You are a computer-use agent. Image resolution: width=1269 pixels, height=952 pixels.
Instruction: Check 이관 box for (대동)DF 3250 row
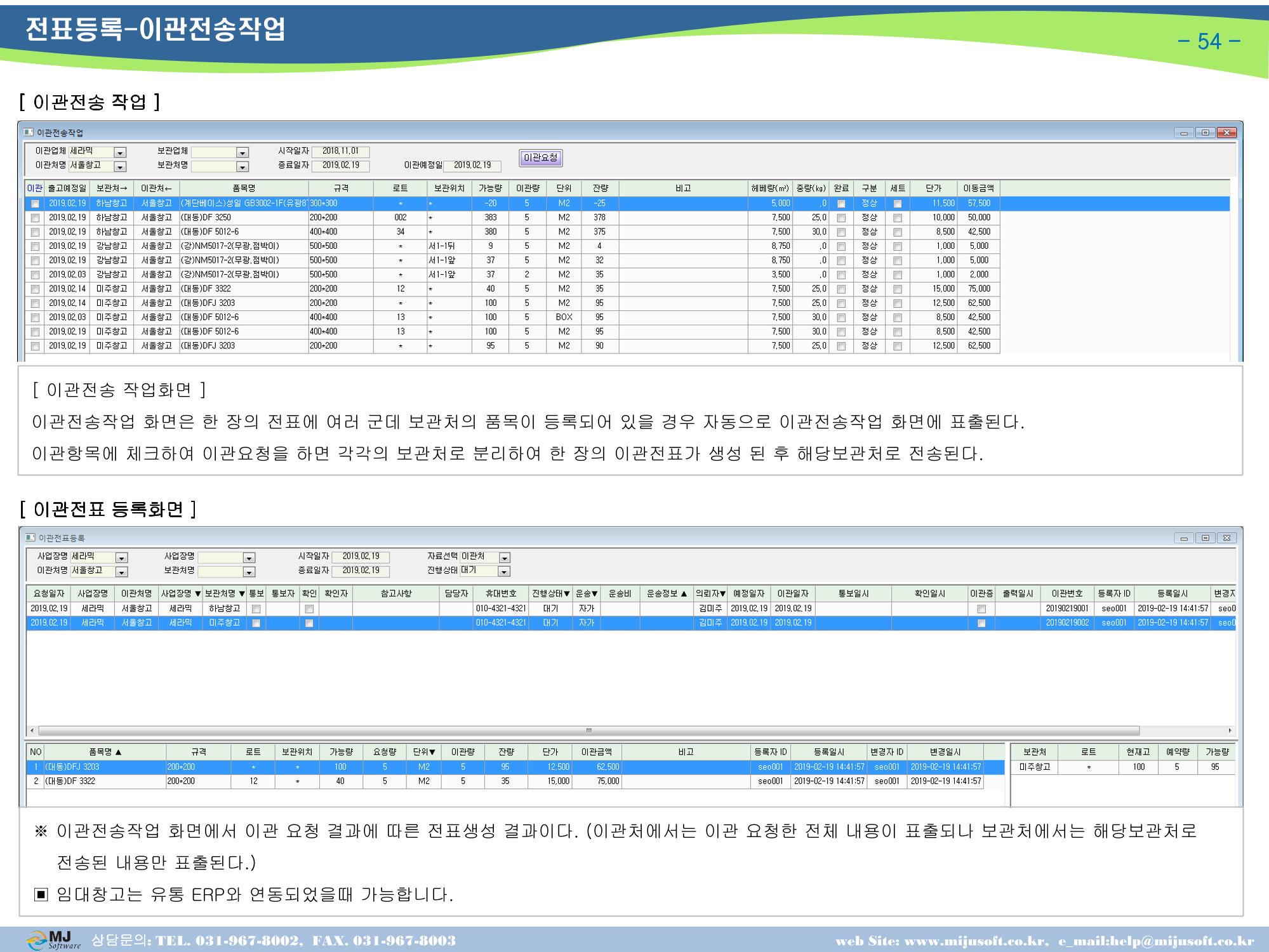click(35, 218)
